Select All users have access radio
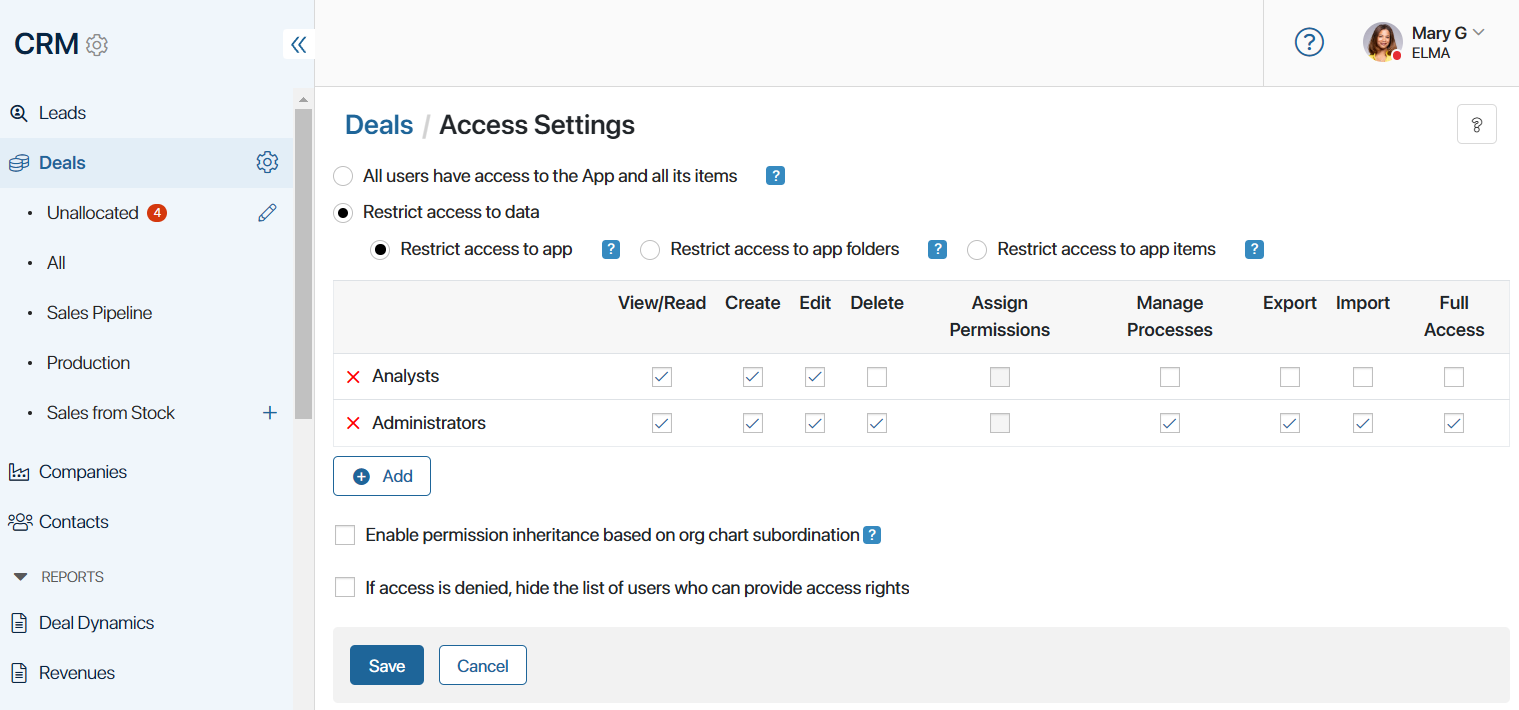The width and height of the screenshot is (1519, 710). (343, 177)
